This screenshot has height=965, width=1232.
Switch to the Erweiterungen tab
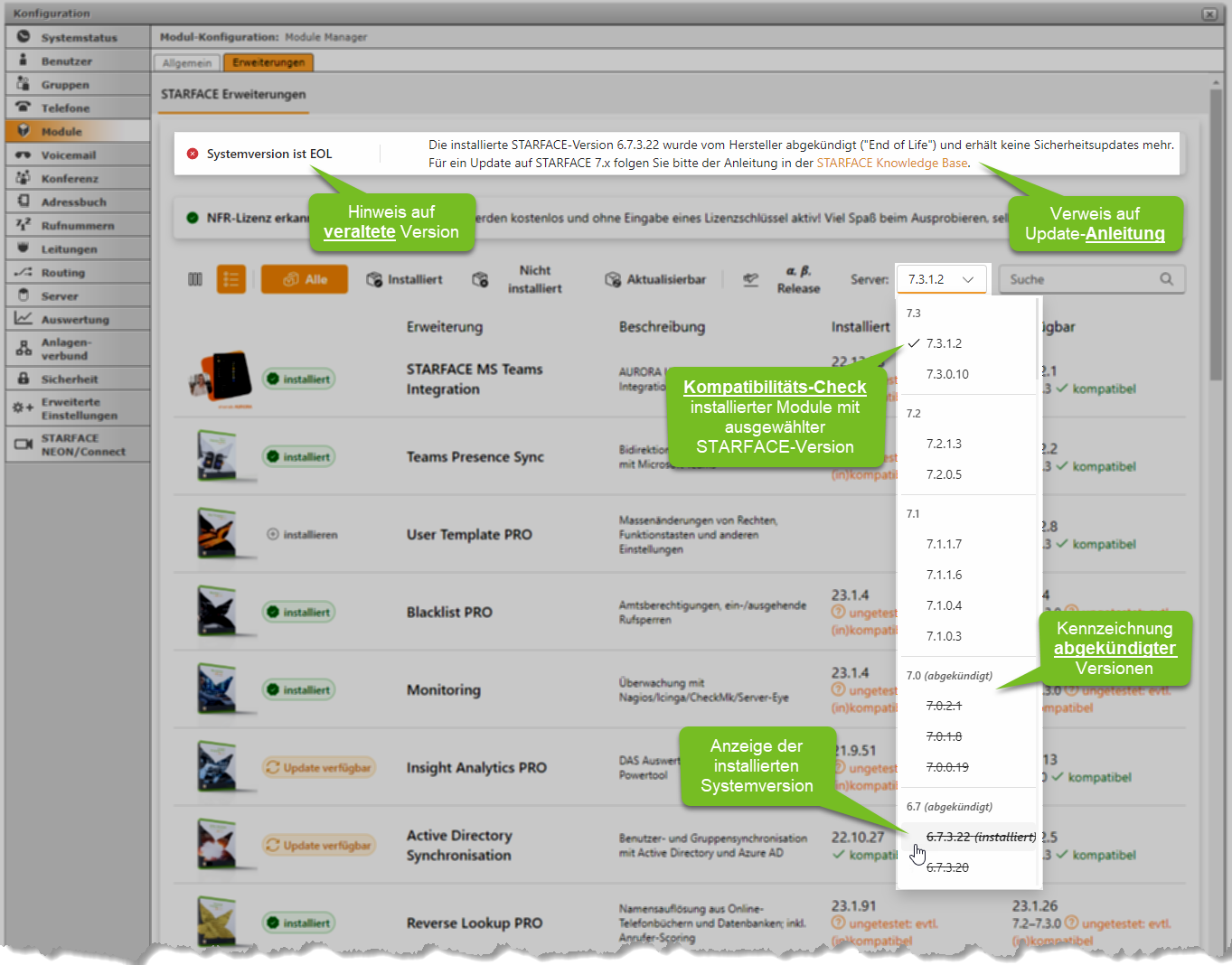268,62
